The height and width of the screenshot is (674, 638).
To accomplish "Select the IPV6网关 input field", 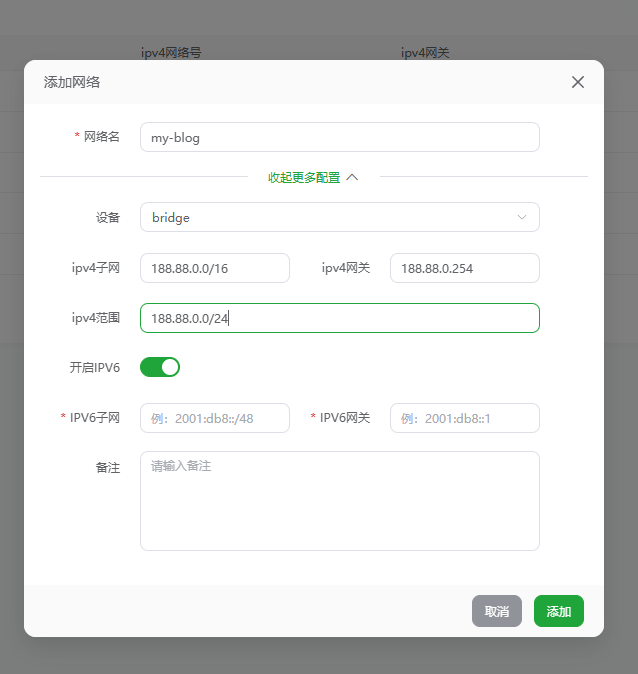I will tap(464, 418).
